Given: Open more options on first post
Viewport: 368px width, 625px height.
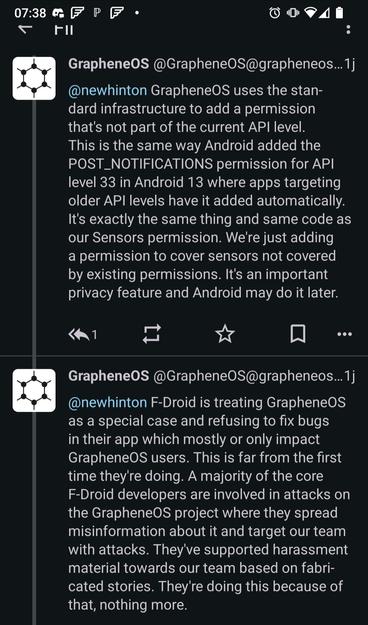Looking at the screenshot, I should pyautogui.click(x=344, y=334).
